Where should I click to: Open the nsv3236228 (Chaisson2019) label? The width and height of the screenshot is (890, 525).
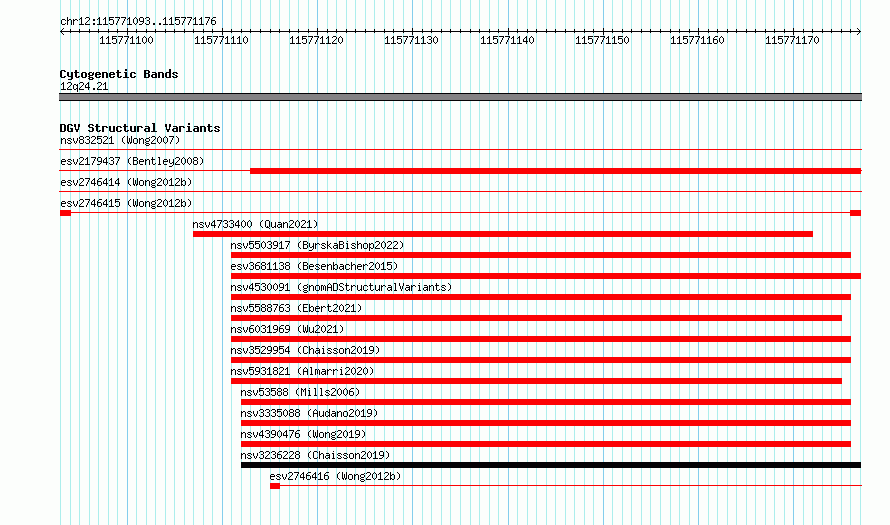click(315, 455)
